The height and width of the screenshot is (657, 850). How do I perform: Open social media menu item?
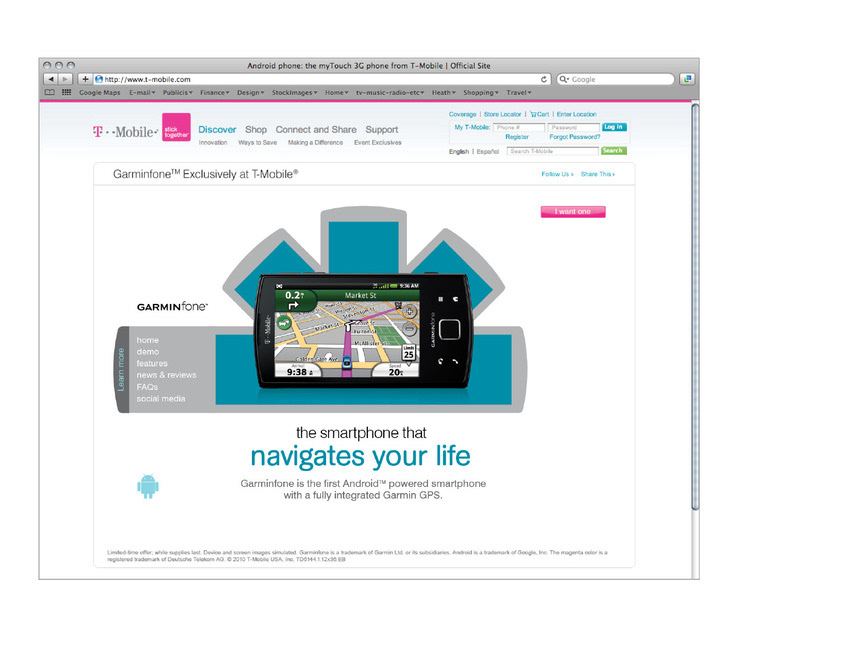point(161,398)
